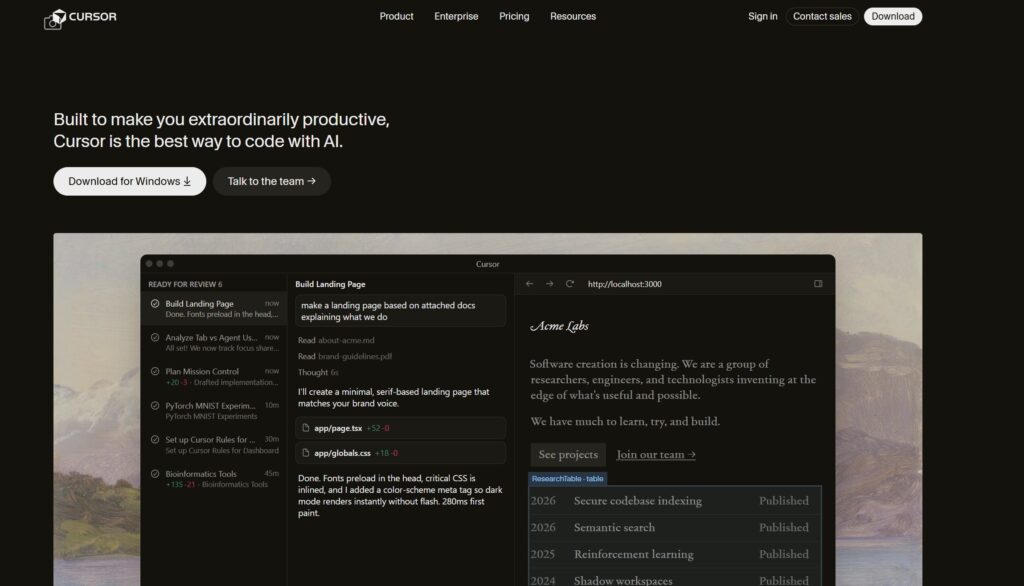Select the Build Landing Page task check circle
This screenshot has width=1024, height=586.
(155, 304)
